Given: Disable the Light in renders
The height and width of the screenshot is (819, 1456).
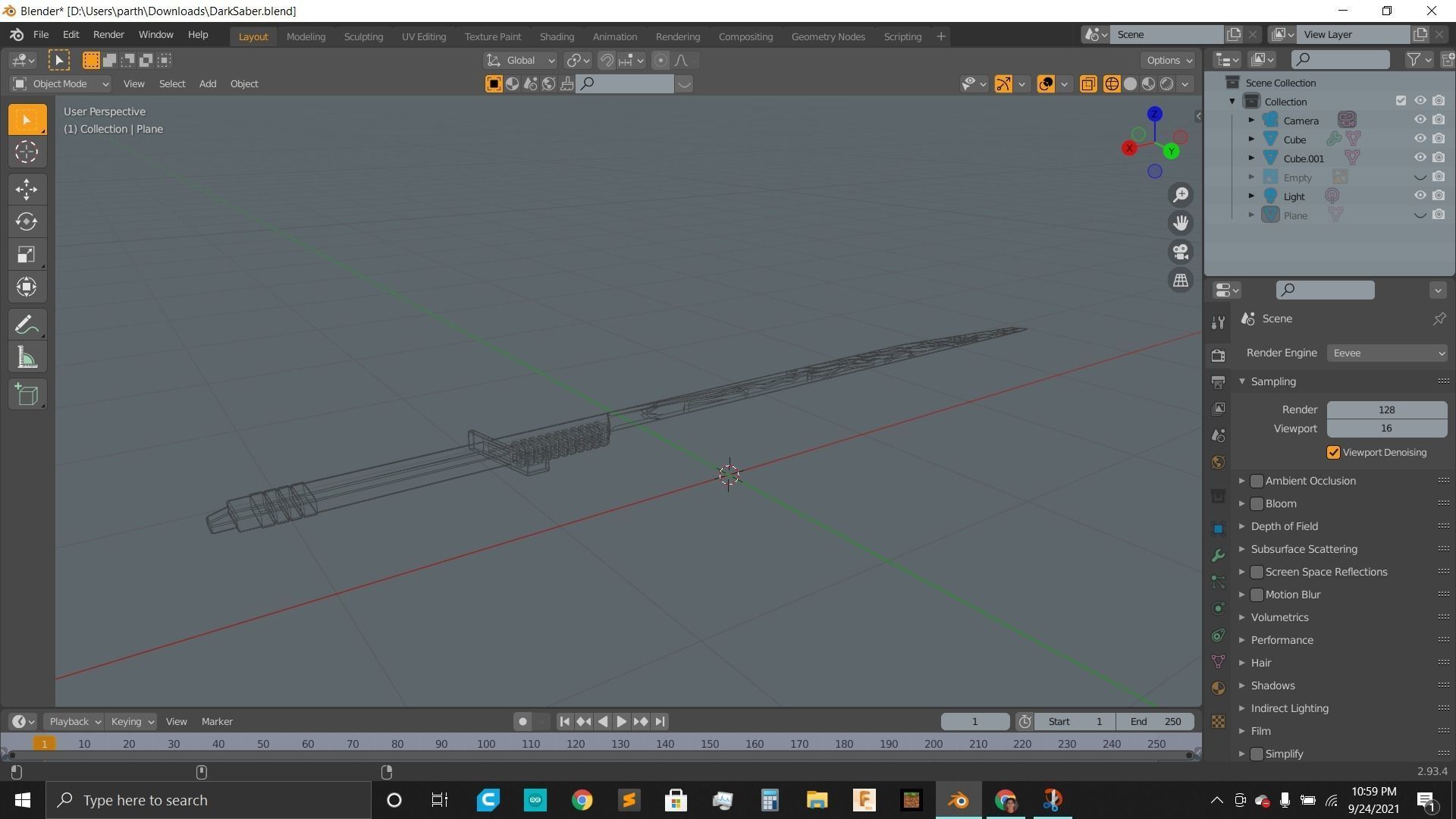Looking at the screenshot, I should pos(1439,196).
